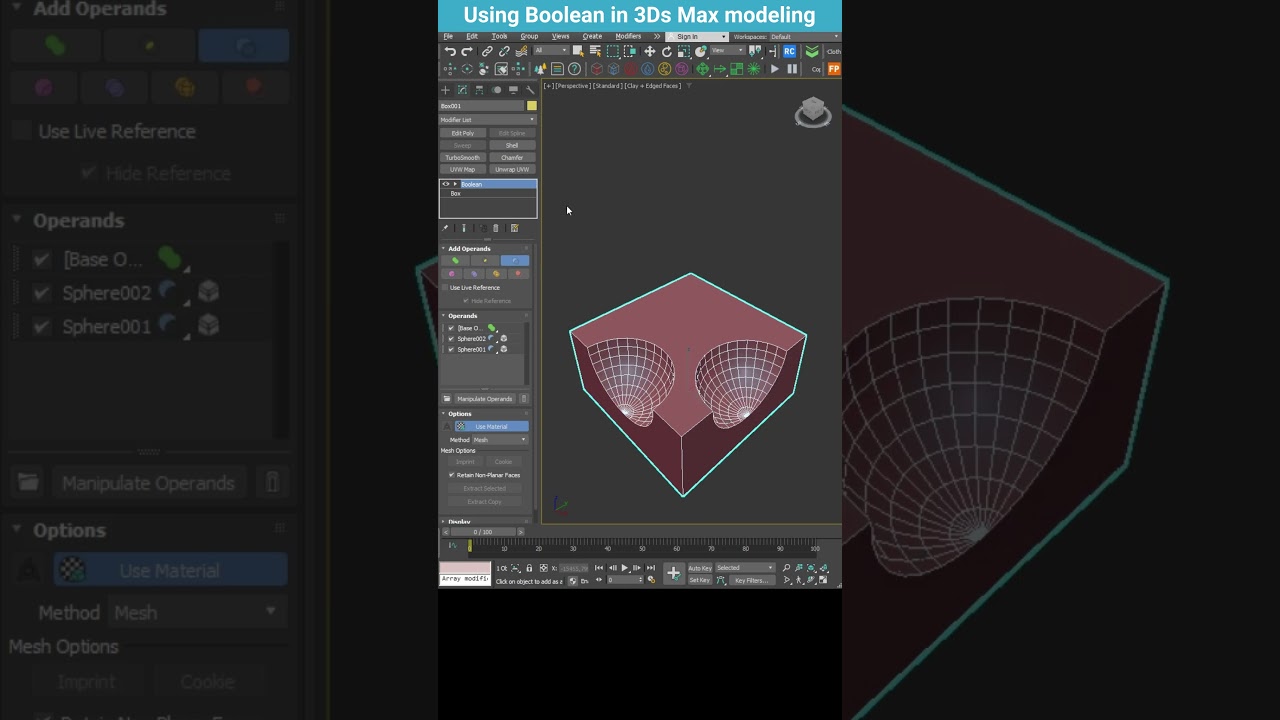Click the question mark help icon
The height and width of the screenshot is (720, 1280).
(574, 69)
